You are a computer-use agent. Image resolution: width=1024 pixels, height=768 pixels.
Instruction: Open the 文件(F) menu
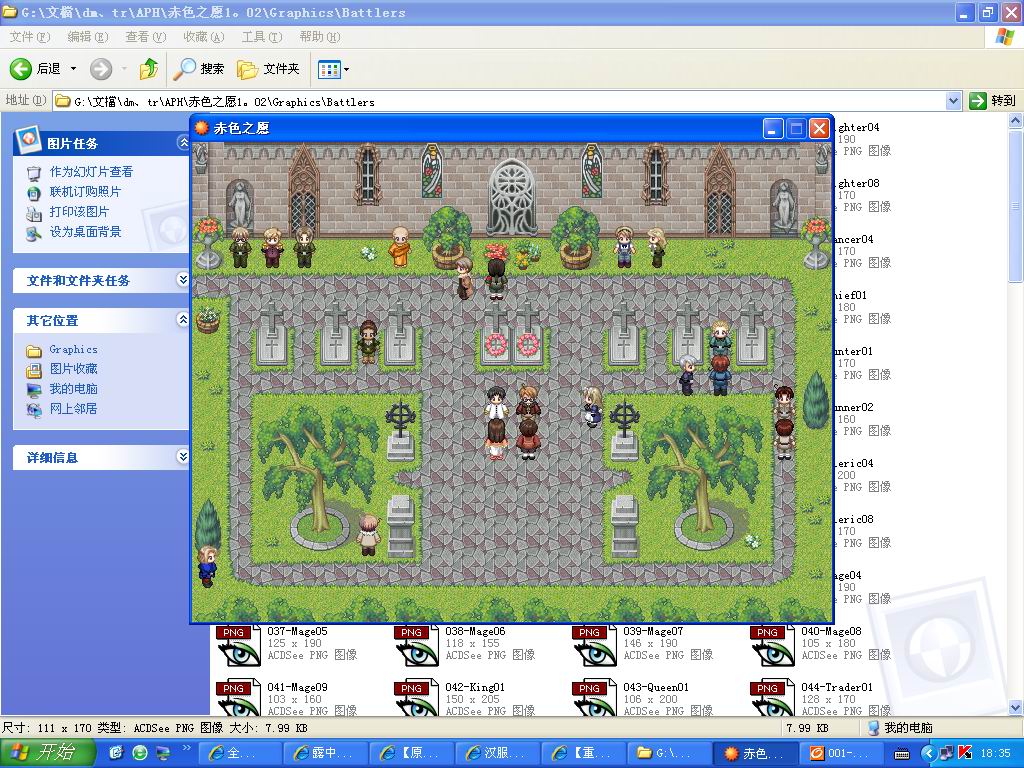click(x=30, y=37)
